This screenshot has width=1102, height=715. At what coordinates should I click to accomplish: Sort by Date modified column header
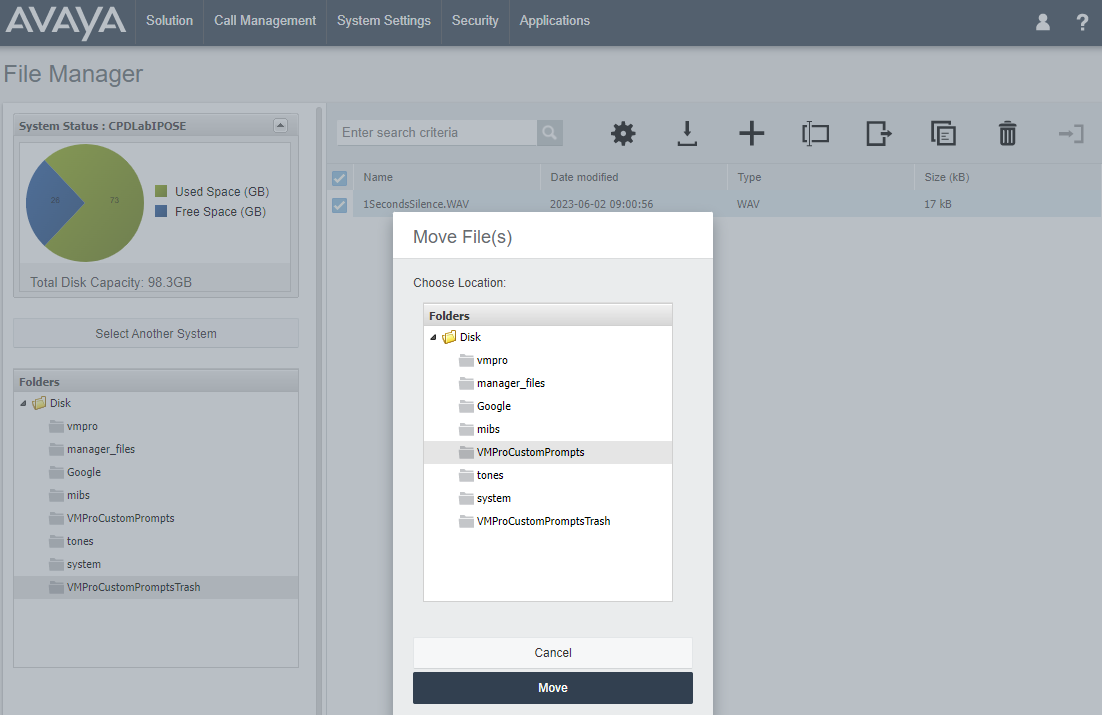634,177
